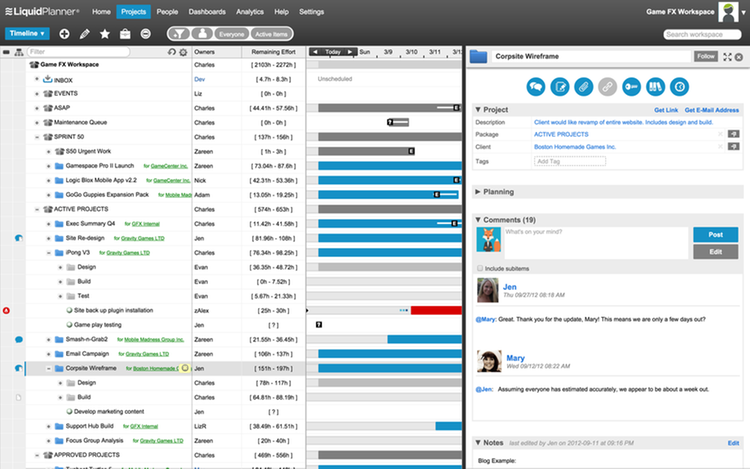Click the Maintenance Queue schedule bar

click(x=398, y=122)
